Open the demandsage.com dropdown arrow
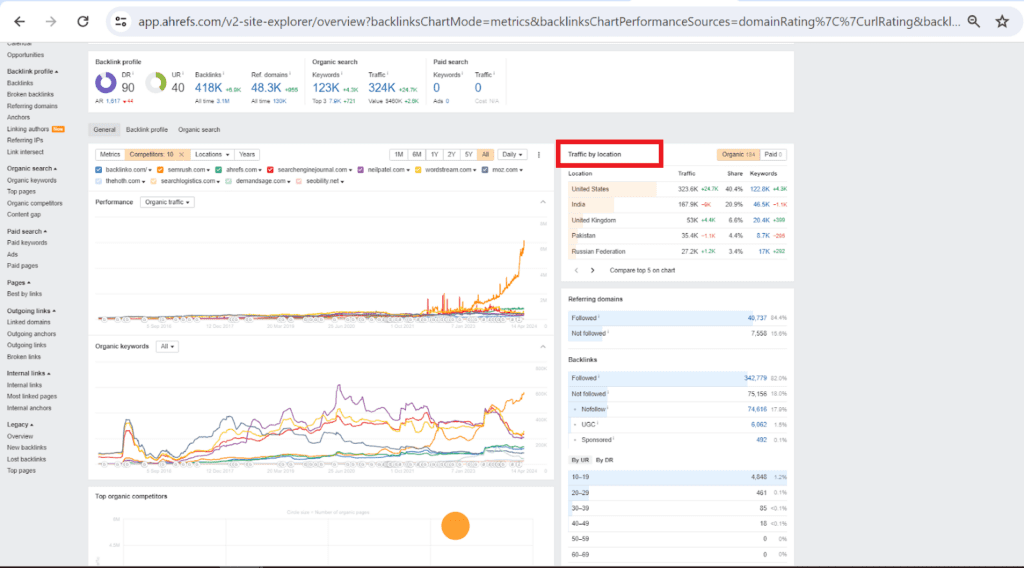The height and width of the screenshot is (568, 1024). tap(288, 181)
